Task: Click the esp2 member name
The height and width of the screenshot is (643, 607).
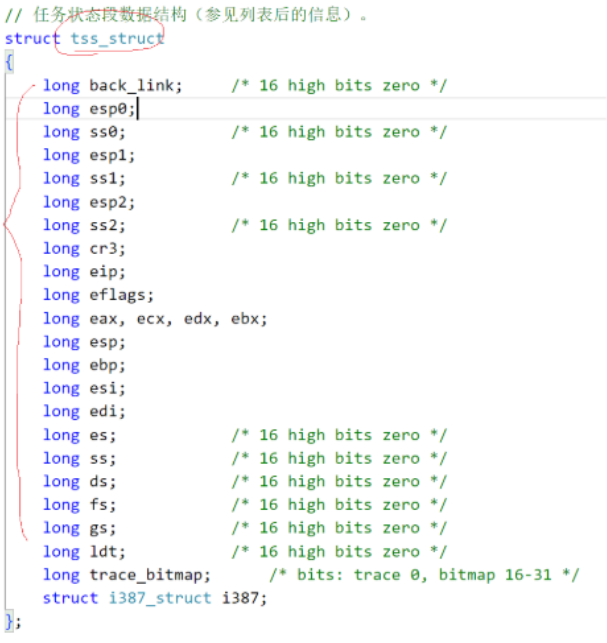Action: tap(108, 202)
